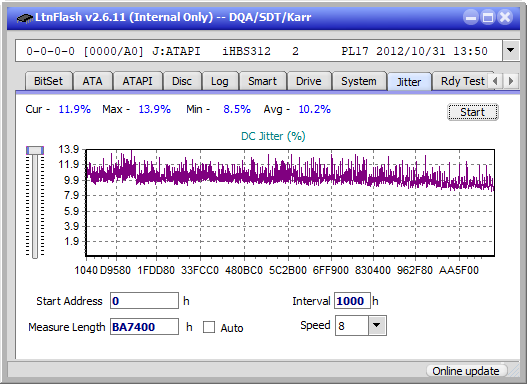Click the x-axis label AA5F00
The height and width of the screenshot is (384, 527).
tap(459, 270)
